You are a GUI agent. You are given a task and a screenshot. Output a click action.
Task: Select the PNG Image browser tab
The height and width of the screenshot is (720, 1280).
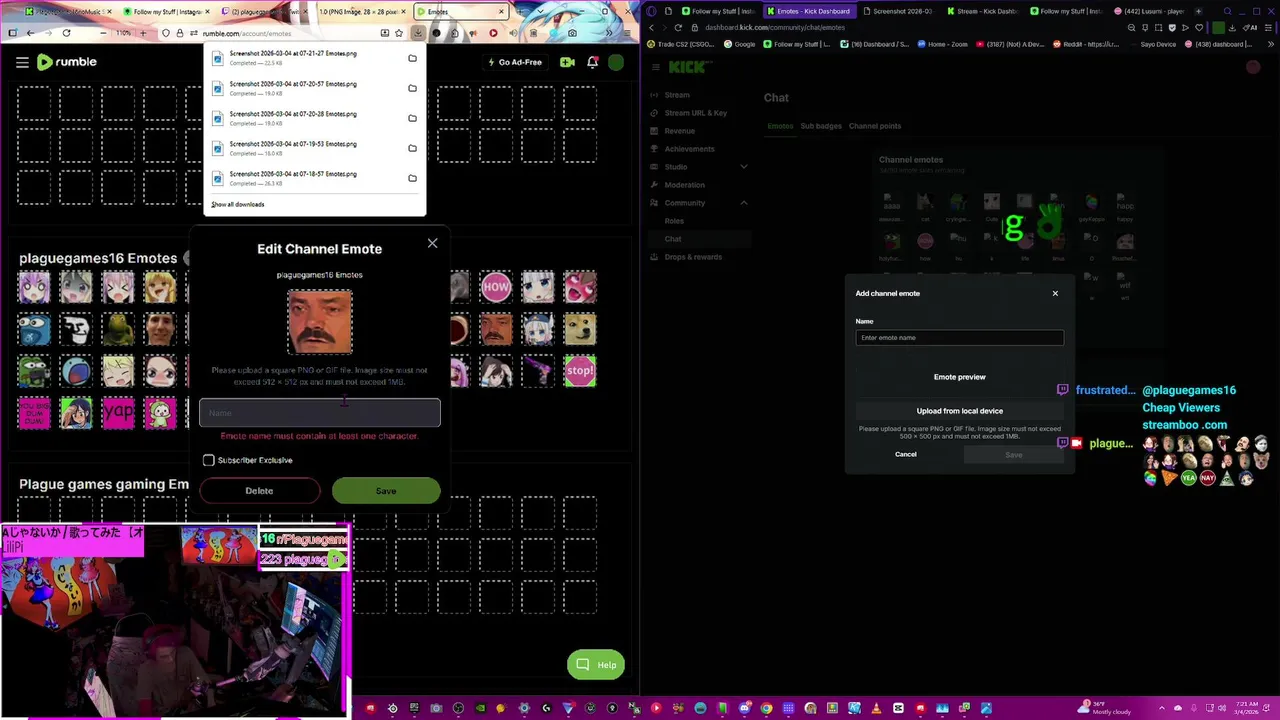pyautogui.click(x=363, y=12)
